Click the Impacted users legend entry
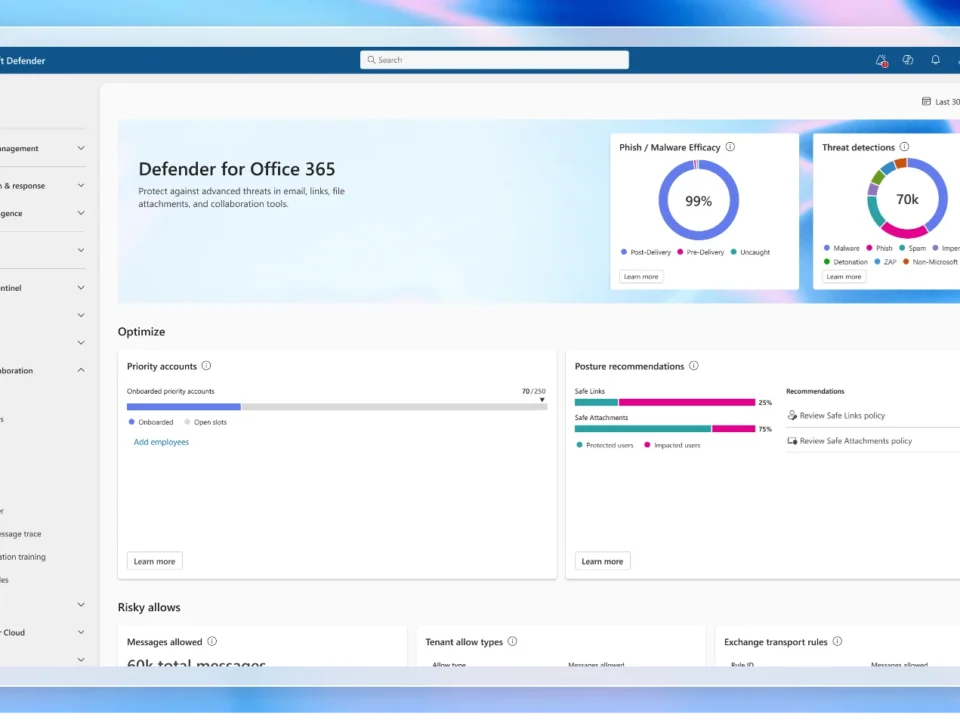 tap(672, 445)
